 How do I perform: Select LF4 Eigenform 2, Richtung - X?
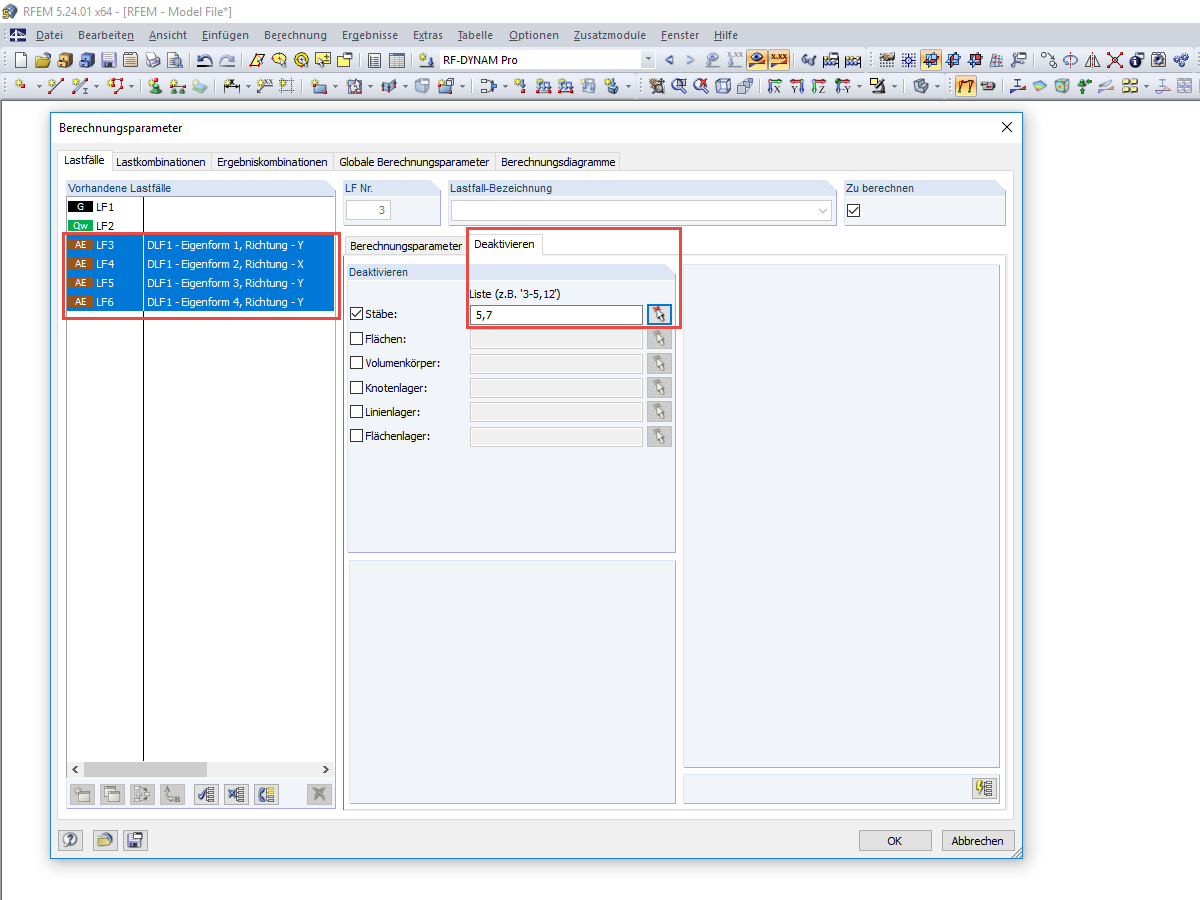pos(200,264)
